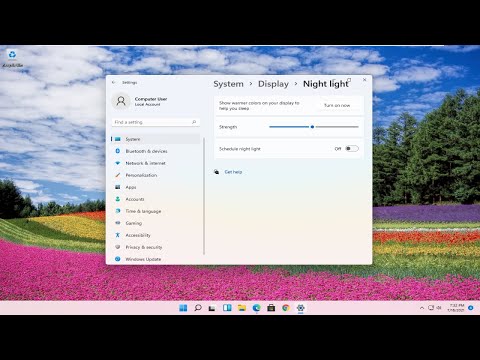Viewport: 480px width, 360px height.
Task: Click the Privacy & security shield icon
Action: pyautogui.click(x=118, y=247)
